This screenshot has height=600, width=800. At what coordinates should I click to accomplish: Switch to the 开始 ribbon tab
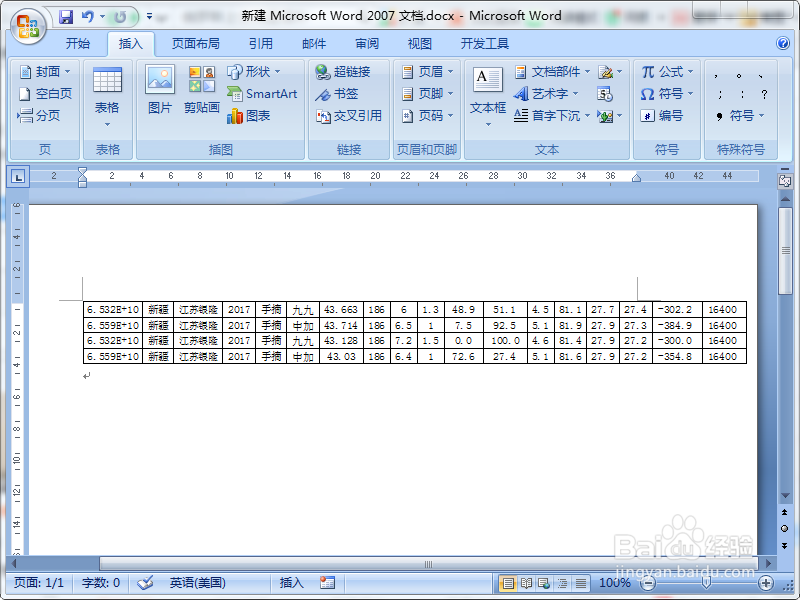point(78,44)
